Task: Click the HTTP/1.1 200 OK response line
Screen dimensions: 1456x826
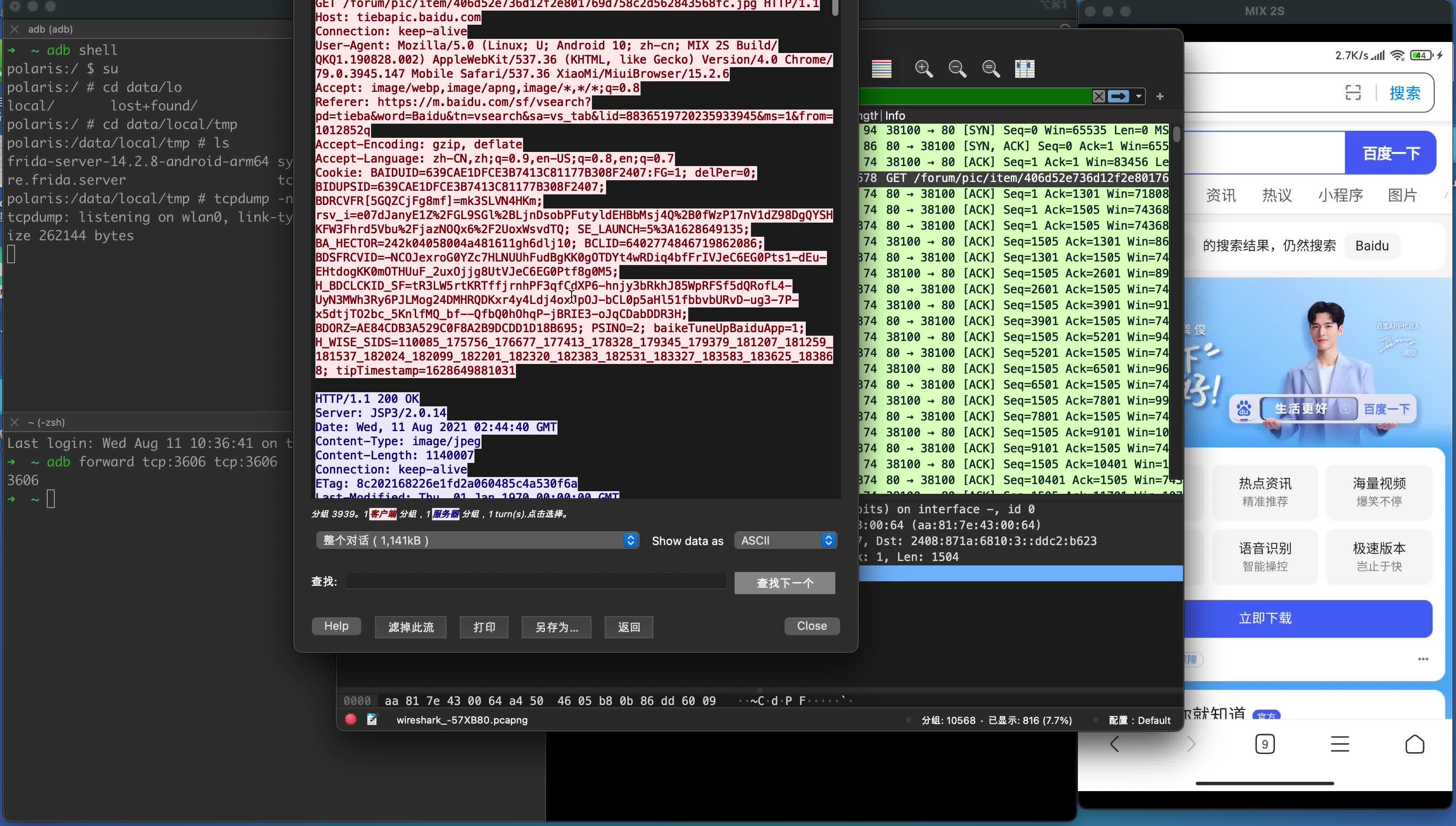Action: pos(367,398)
